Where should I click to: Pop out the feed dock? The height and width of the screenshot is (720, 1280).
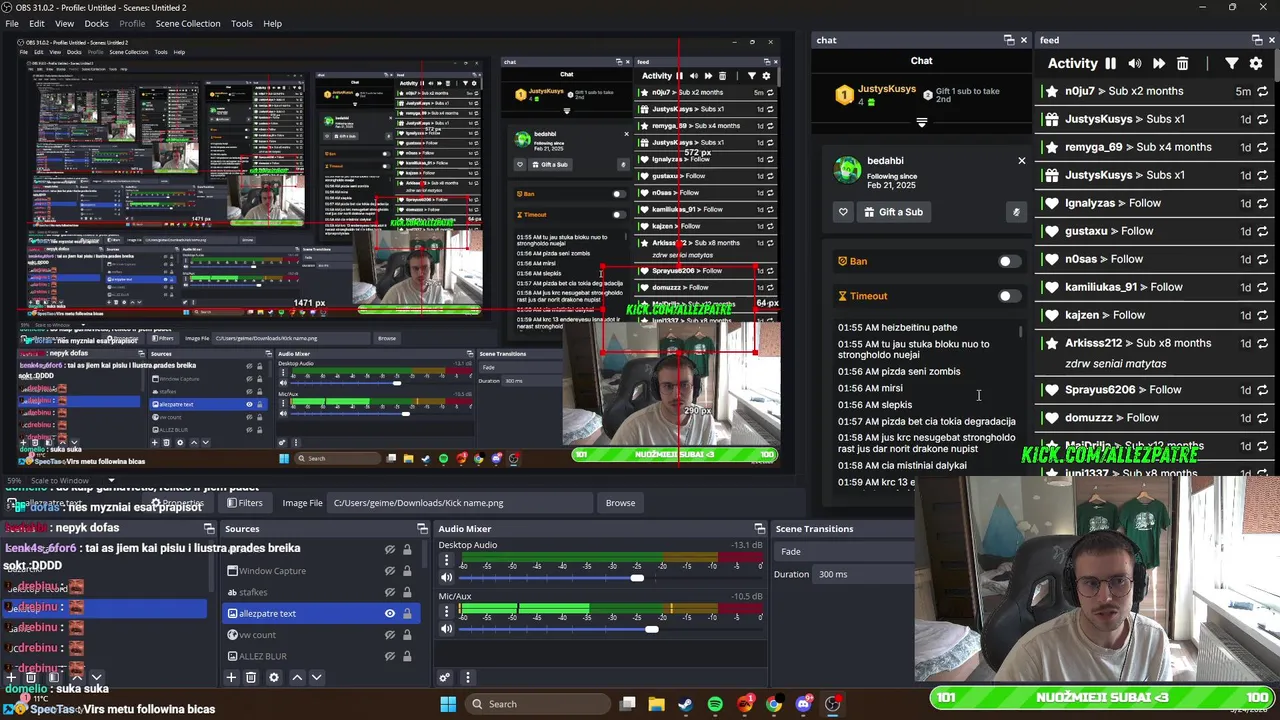click(1256, 40)
